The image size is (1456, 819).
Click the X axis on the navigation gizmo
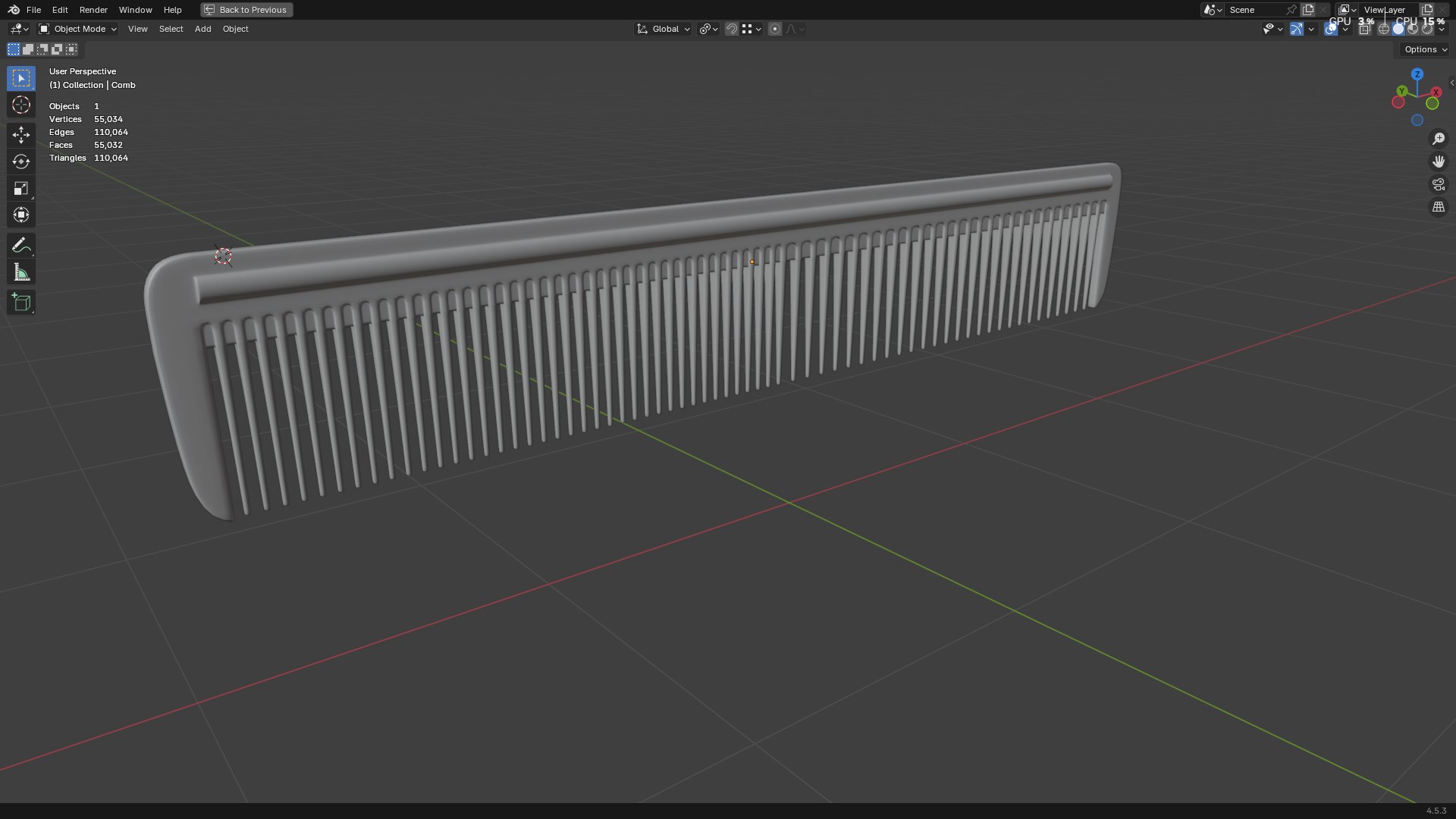coord(1436,92)
